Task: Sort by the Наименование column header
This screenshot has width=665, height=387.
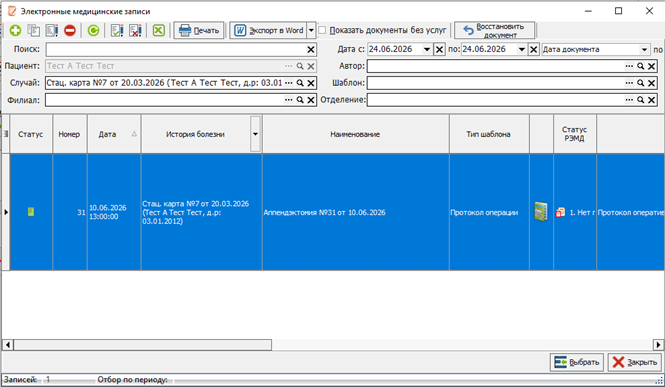Action: tap(355, 134)
